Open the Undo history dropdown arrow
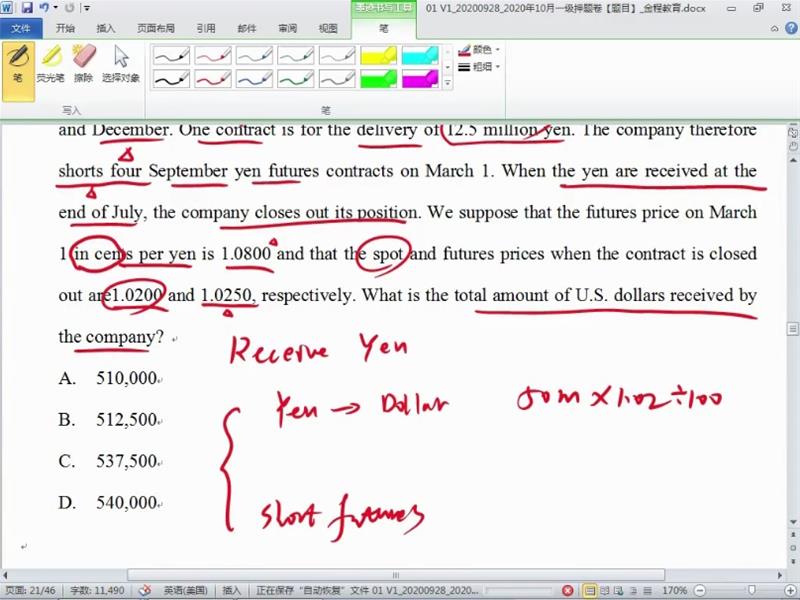 click(56, 8)
